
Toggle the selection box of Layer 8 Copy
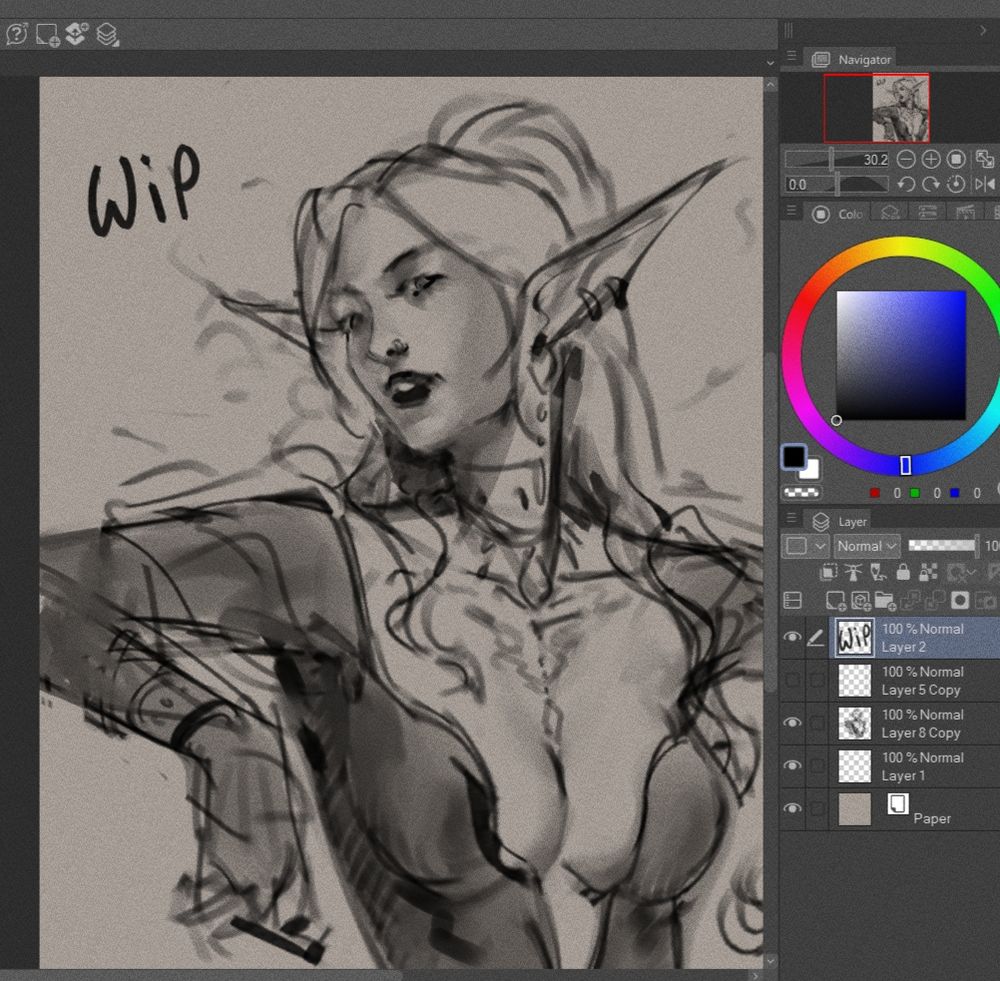(817, 723)
